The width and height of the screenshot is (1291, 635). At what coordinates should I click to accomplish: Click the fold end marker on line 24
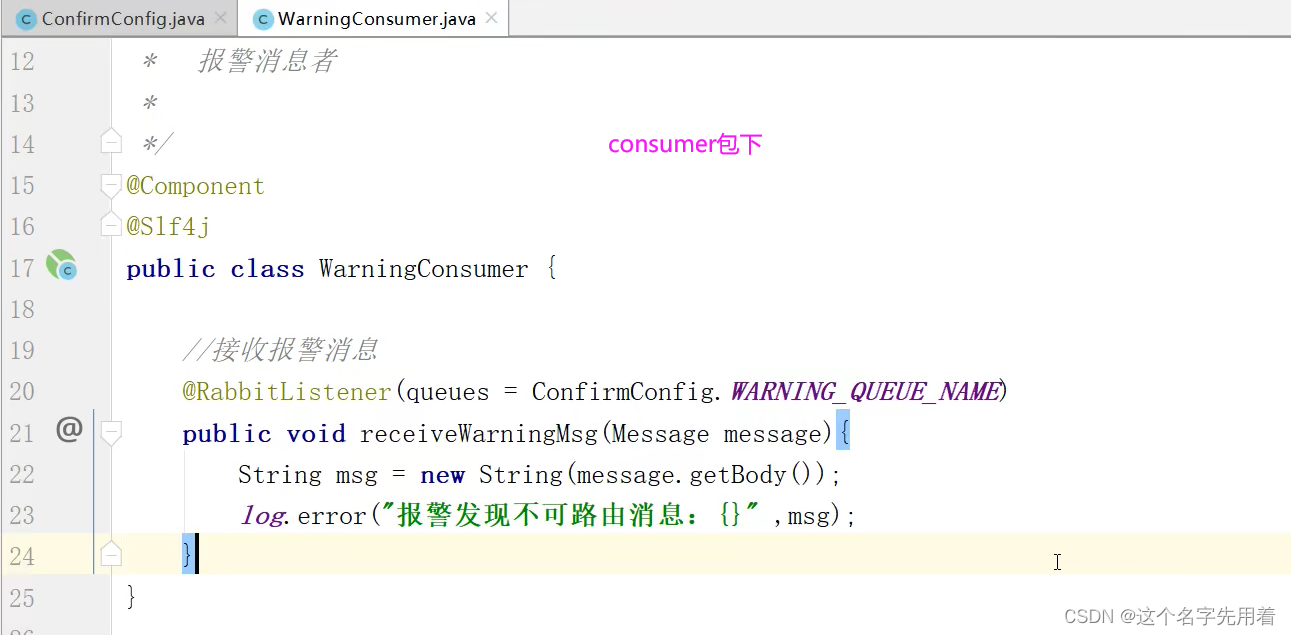[x=111, y=554]
